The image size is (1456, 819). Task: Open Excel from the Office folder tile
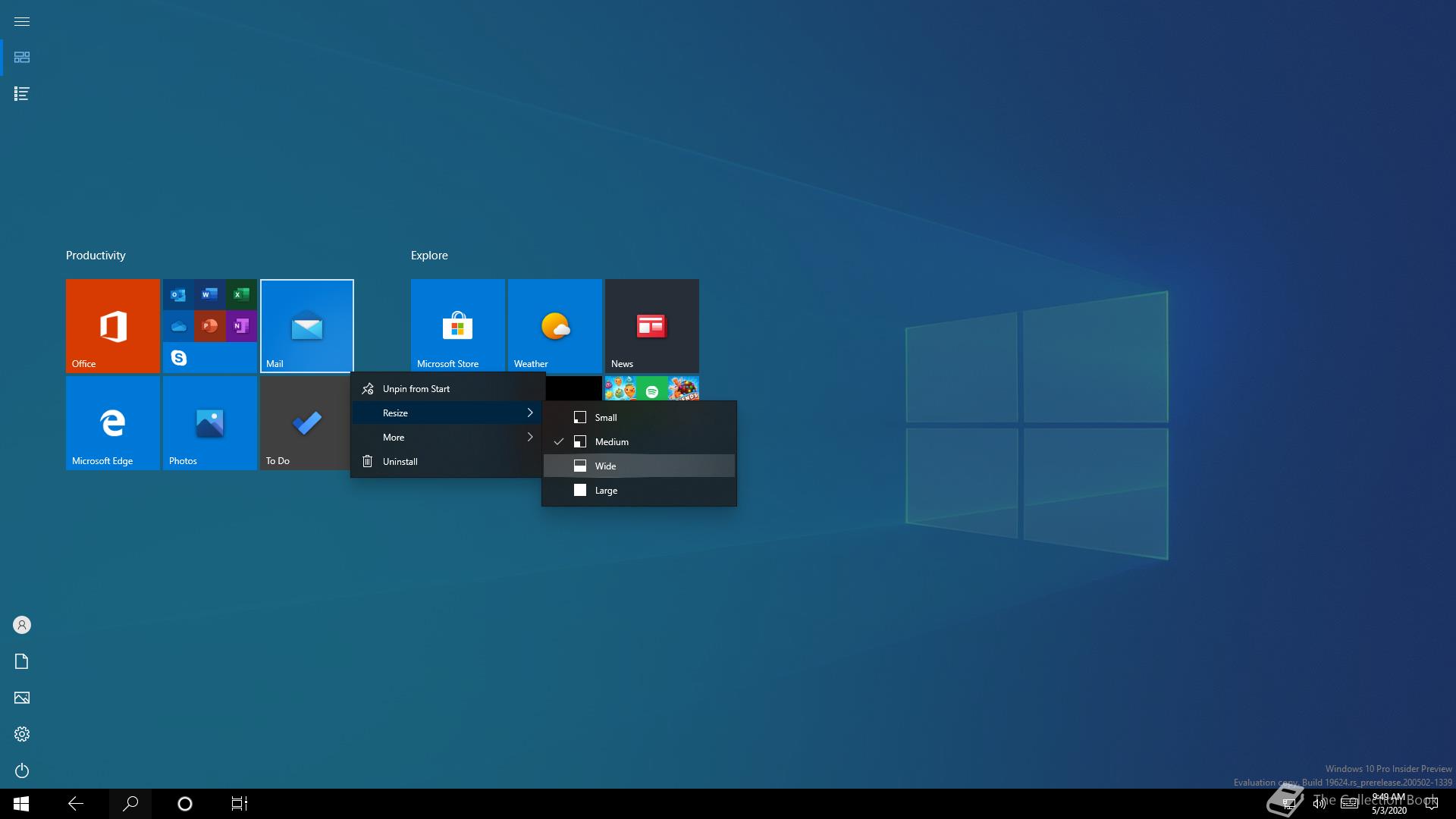tap(241, 294)
